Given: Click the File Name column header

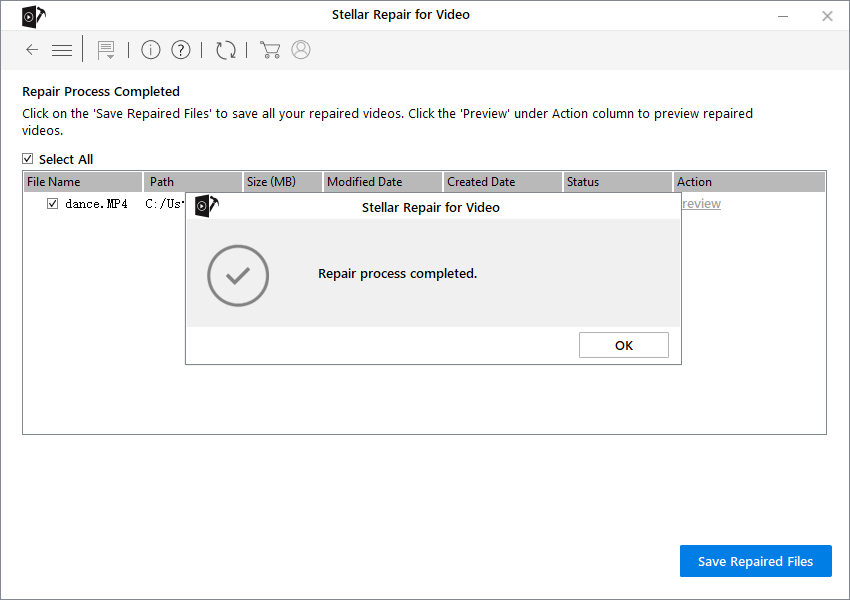Looking at the screenshot, I should (83, 182).
